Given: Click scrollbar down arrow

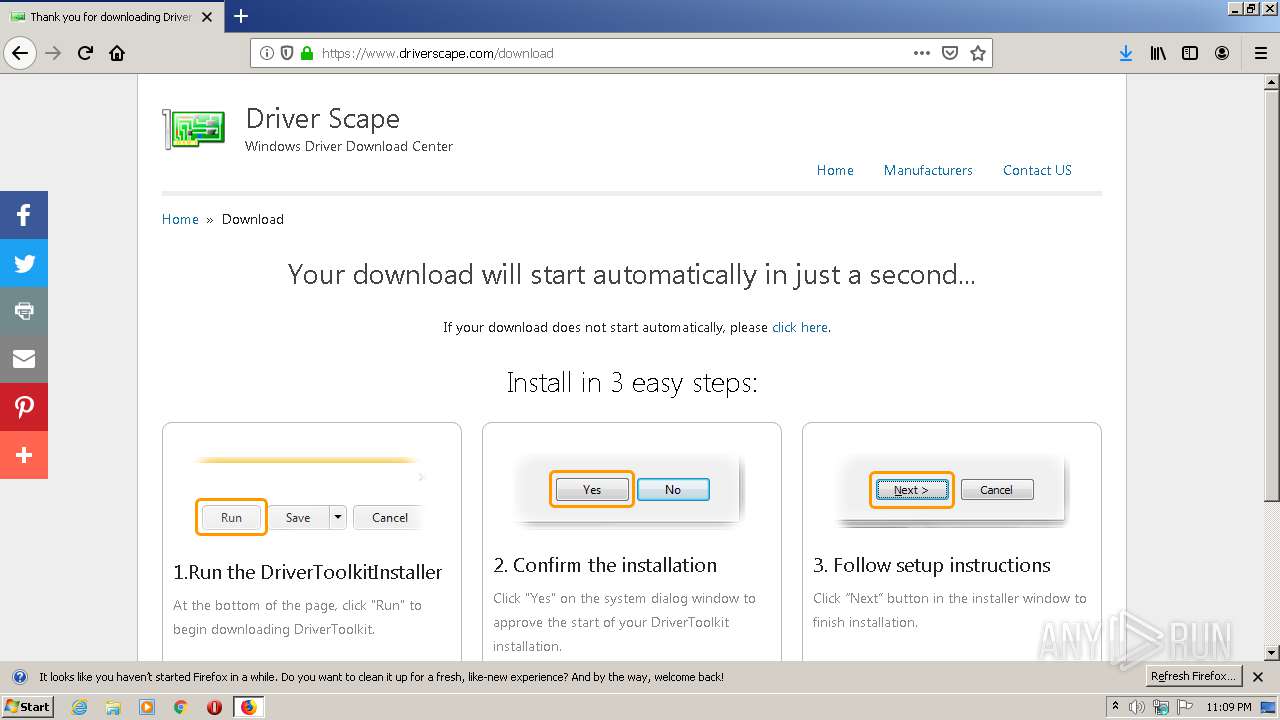Looking at the screenshot, I should coord(1271,652).
